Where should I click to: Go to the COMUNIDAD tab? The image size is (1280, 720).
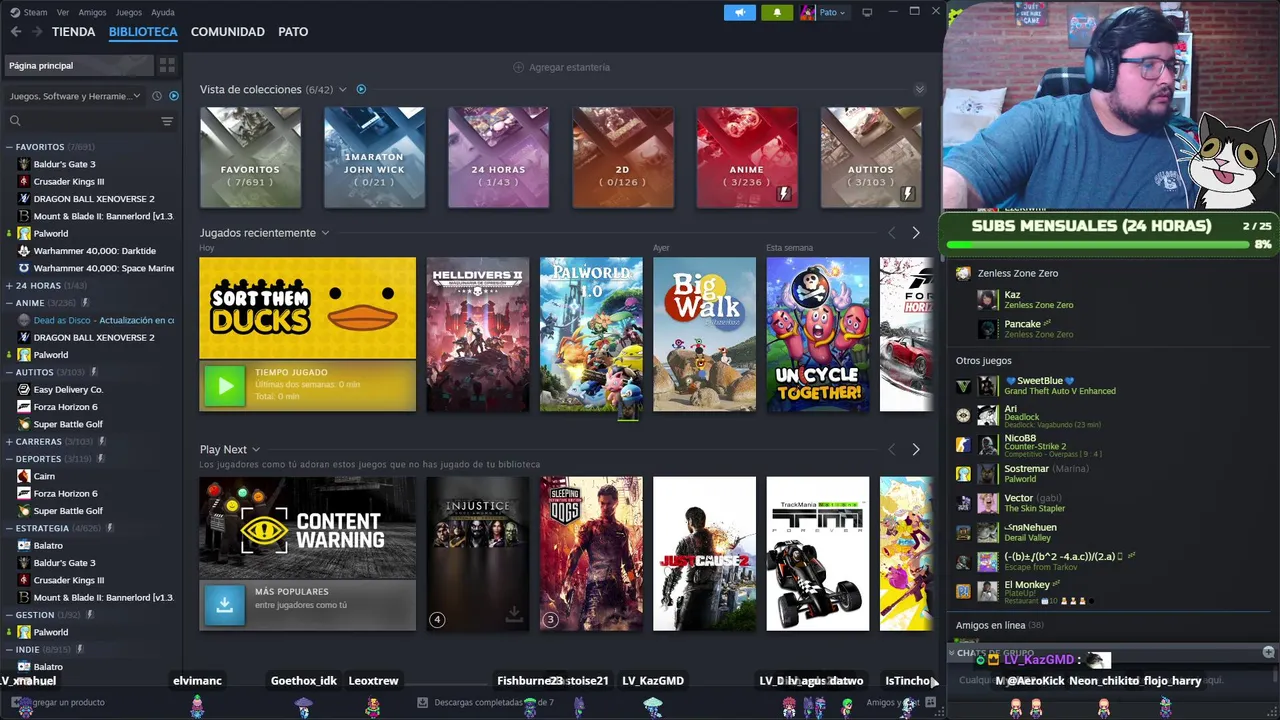[x=228, y=32]
